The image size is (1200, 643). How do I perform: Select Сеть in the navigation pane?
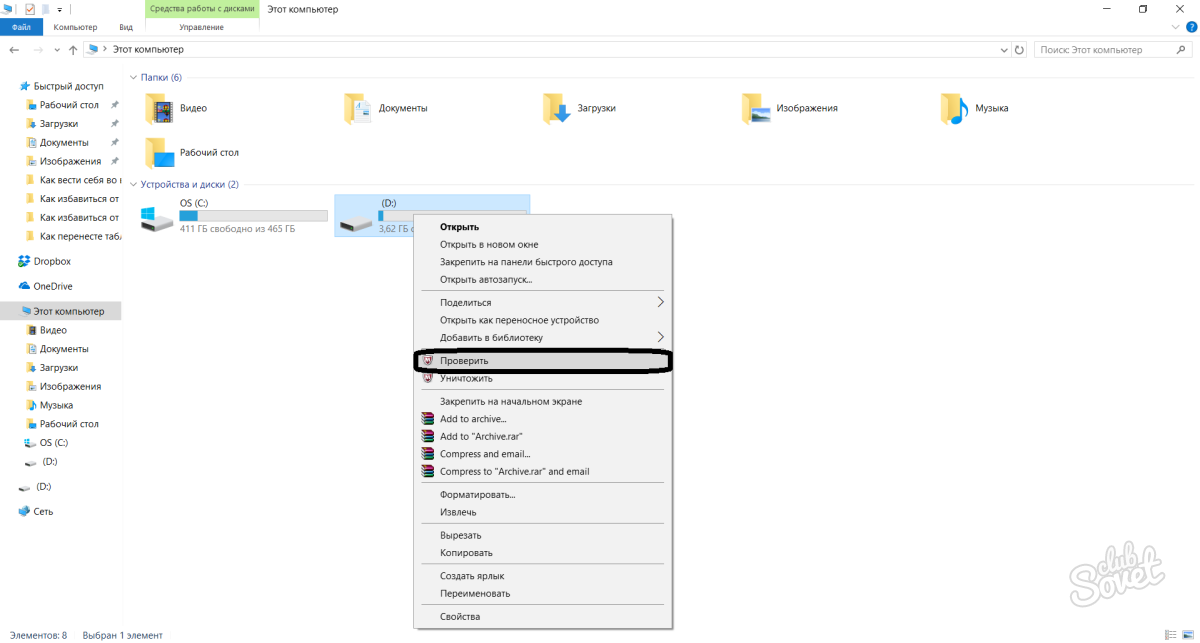tap(43, 511)
